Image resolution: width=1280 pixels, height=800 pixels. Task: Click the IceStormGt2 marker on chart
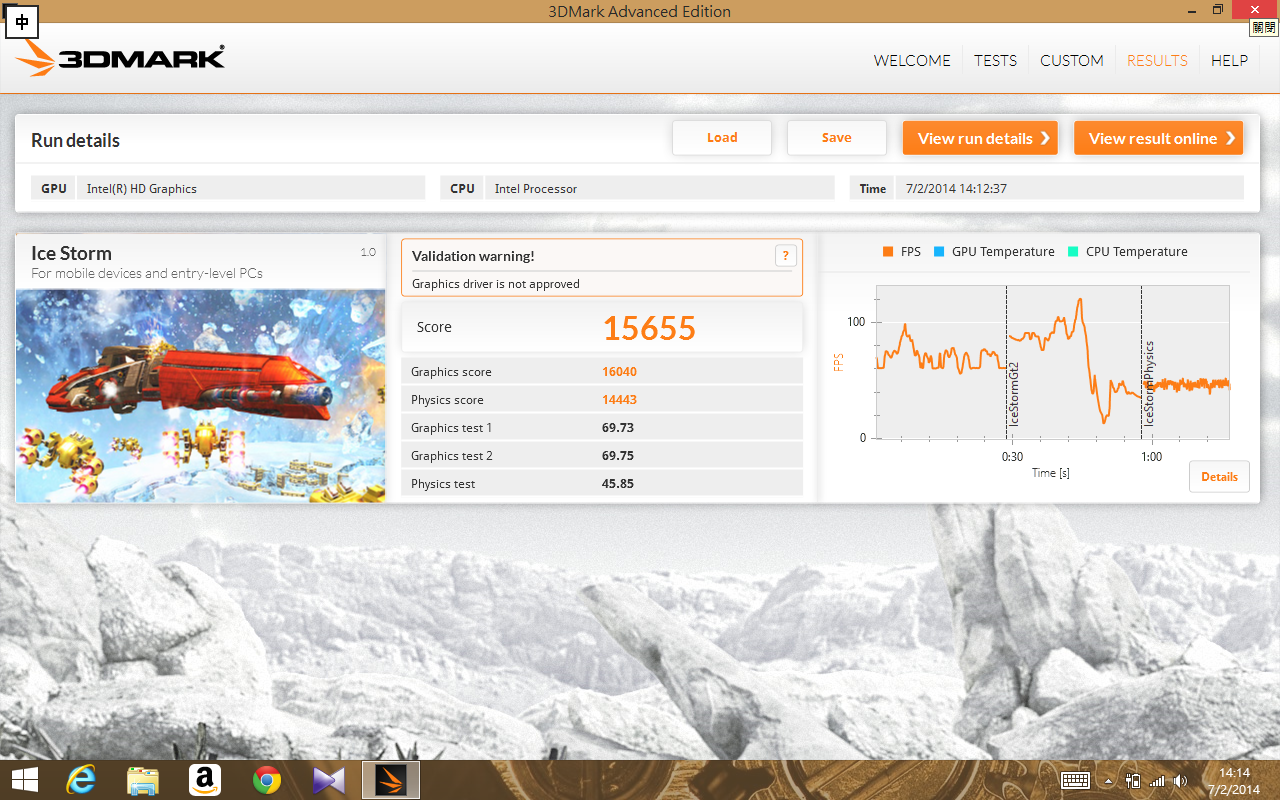tap(1014, 394)
